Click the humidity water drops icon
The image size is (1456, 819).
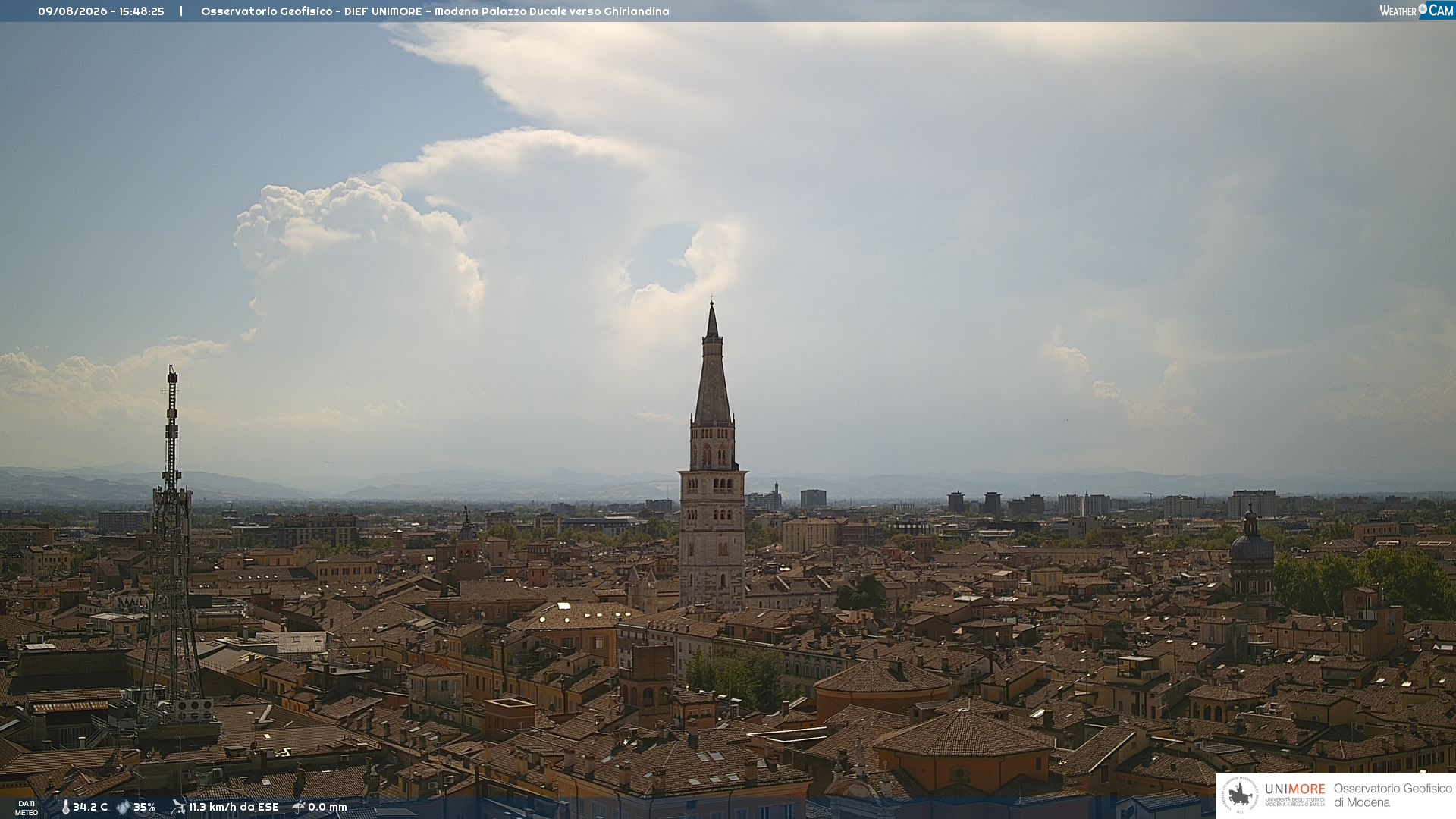pyautogui.click(x=123, y=808)
